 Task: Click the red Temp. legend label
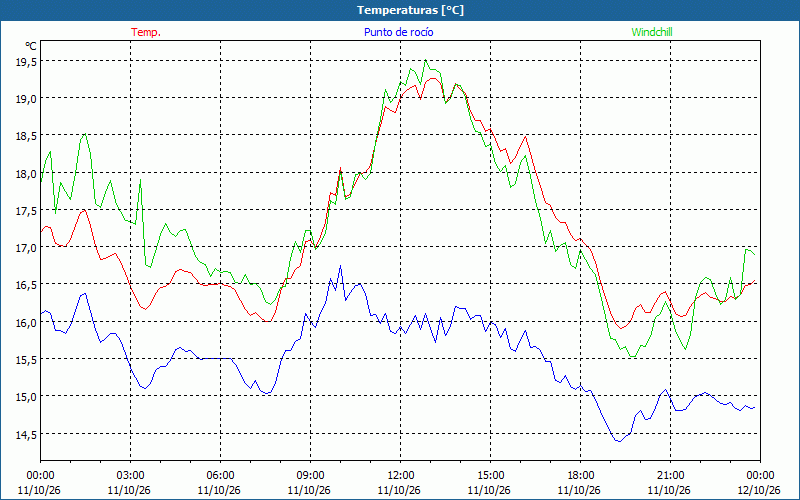point(146,32)
